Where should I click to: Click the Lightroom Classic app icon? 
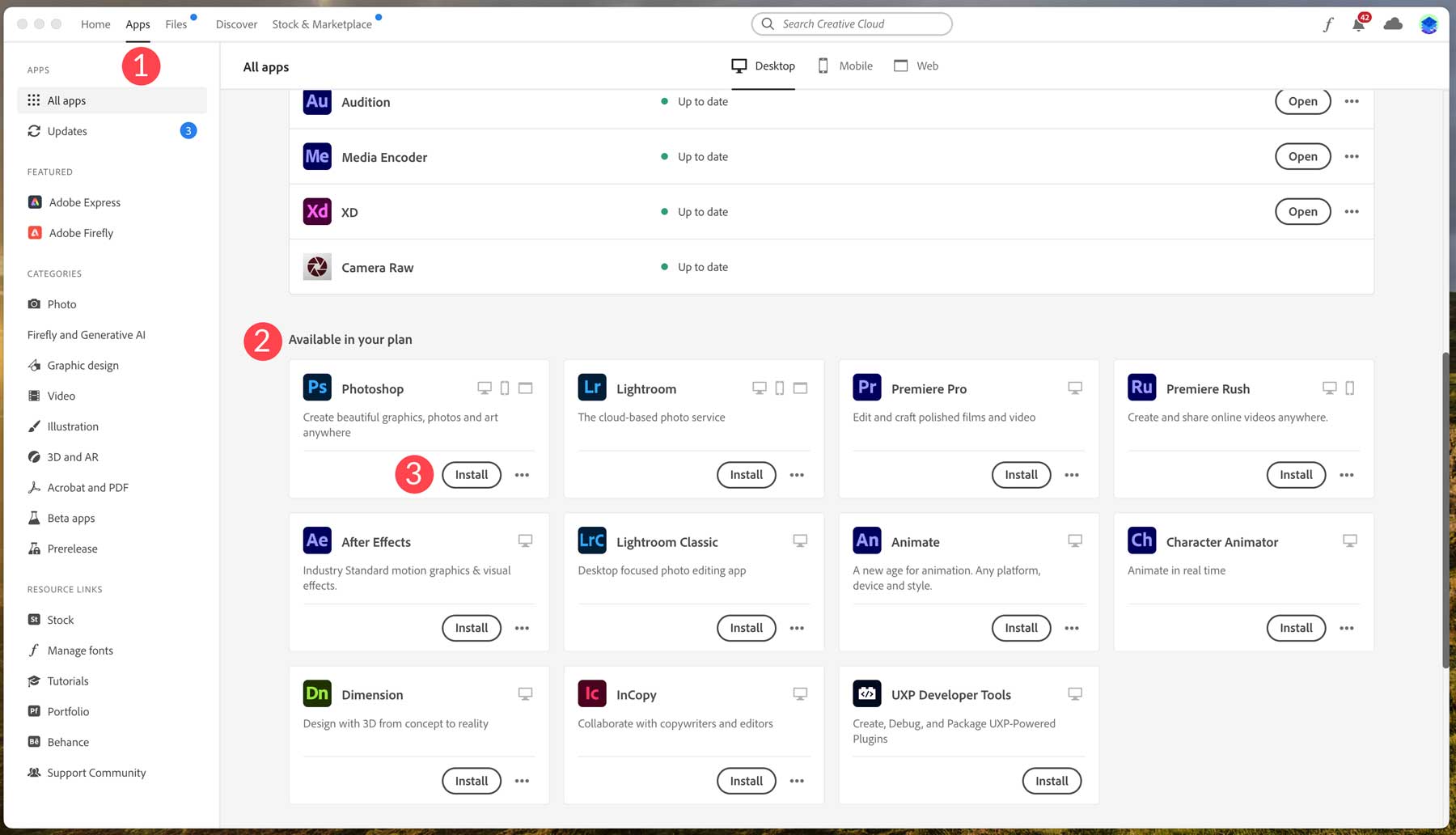point(592,540)
